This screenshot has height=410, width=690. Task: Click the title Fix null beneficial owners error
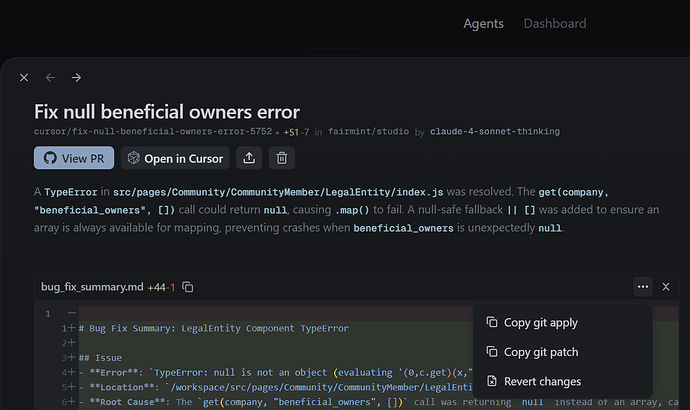(x=167, y=112)
